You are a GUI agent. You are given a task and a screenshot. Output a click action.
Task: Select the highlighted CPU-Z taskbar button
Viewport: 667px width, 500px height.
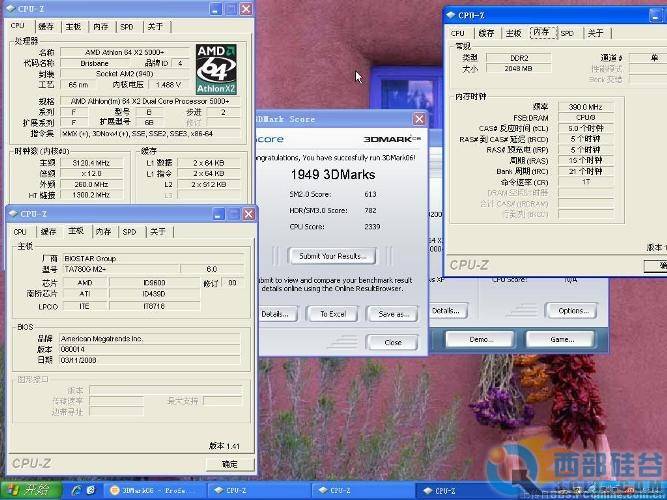point(468,491)
